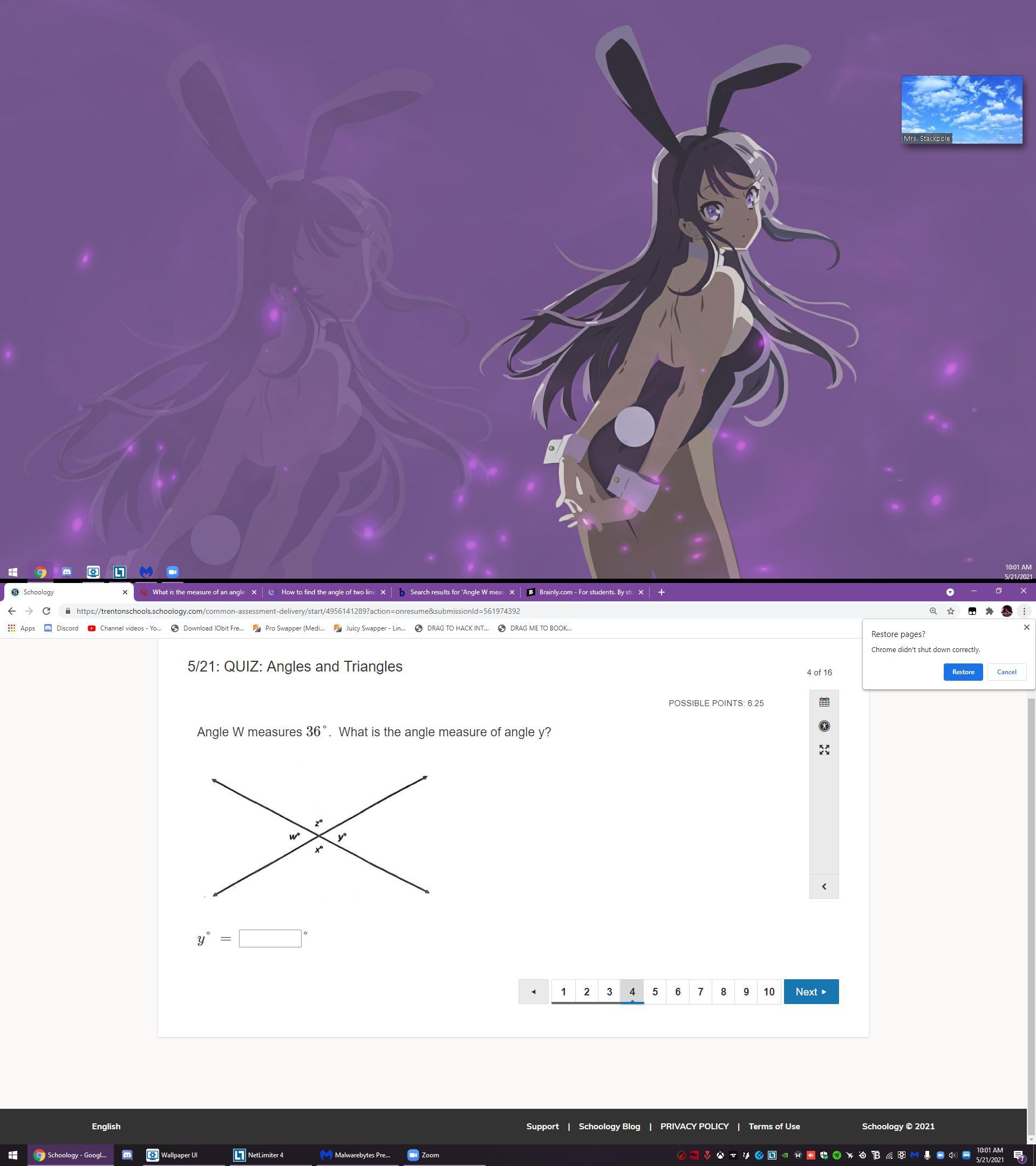
Task: Switch to the 'How to find the angle' tab
Action: [x=328, y=592]
